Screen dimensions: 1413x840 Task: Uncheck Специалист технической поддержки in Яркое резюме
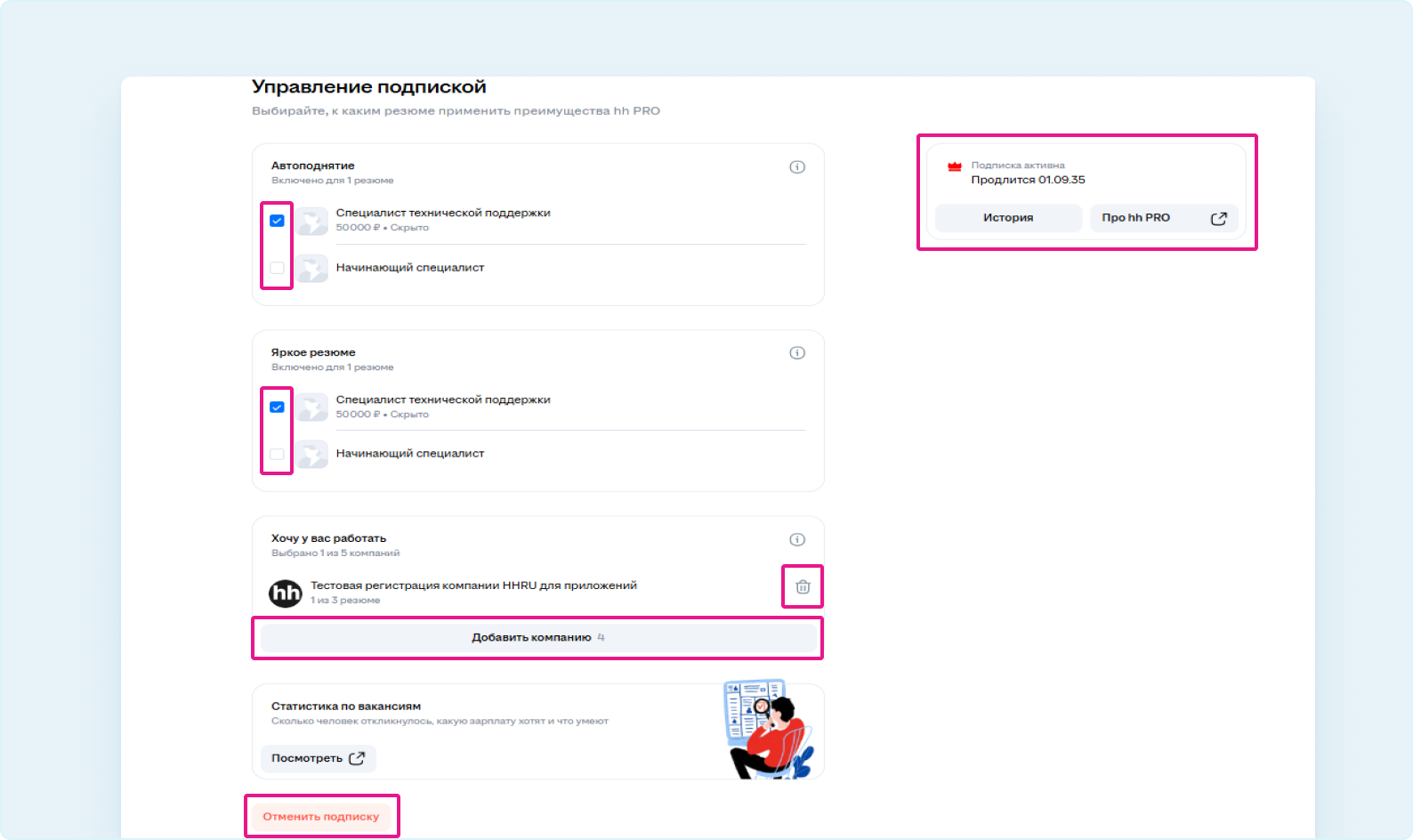278,408
